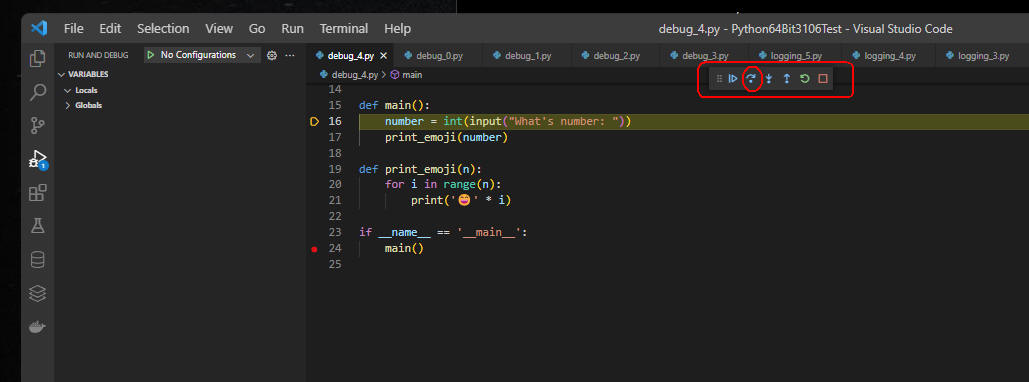Switch to the debug_2.py tab
Screen dimensions: 1029x382
(x=616, y=56)
